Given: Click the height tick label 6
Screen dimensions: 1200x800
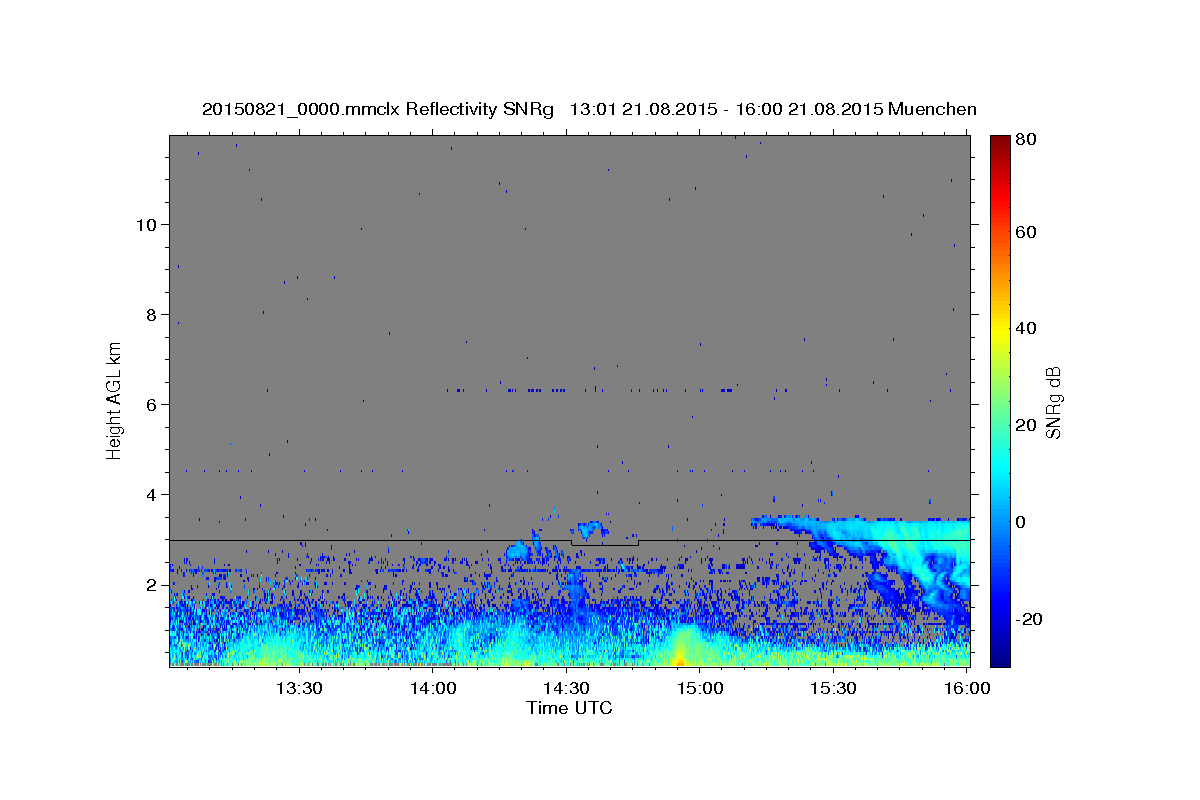Looking at the screenshot, I should [x=152, y=404].
